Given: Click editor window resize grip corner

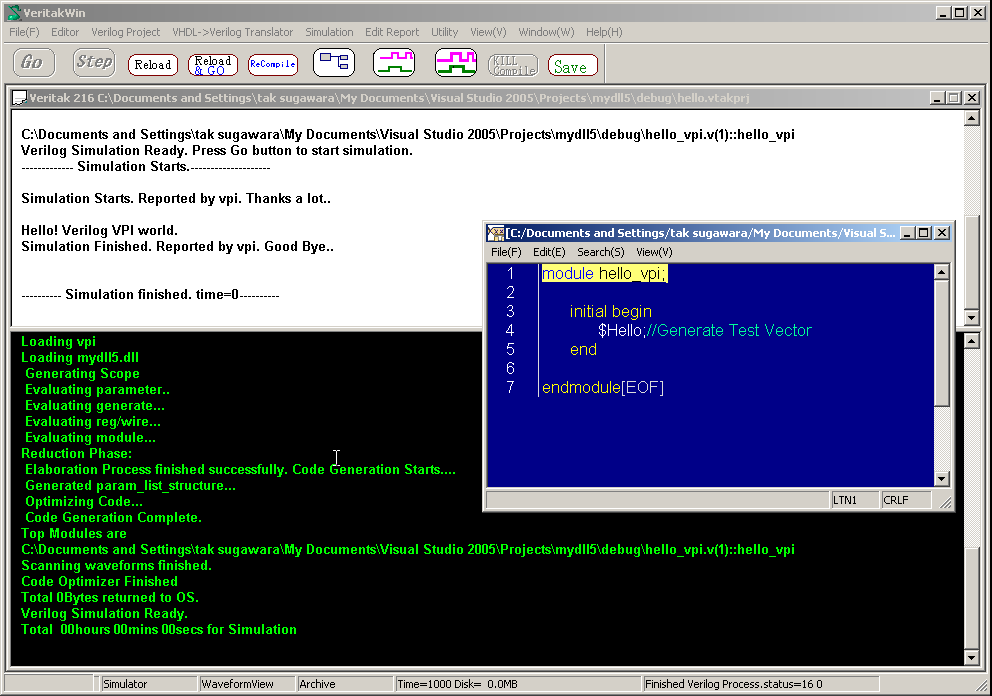Looking at the screenshot, I should (x=945, y=502).
